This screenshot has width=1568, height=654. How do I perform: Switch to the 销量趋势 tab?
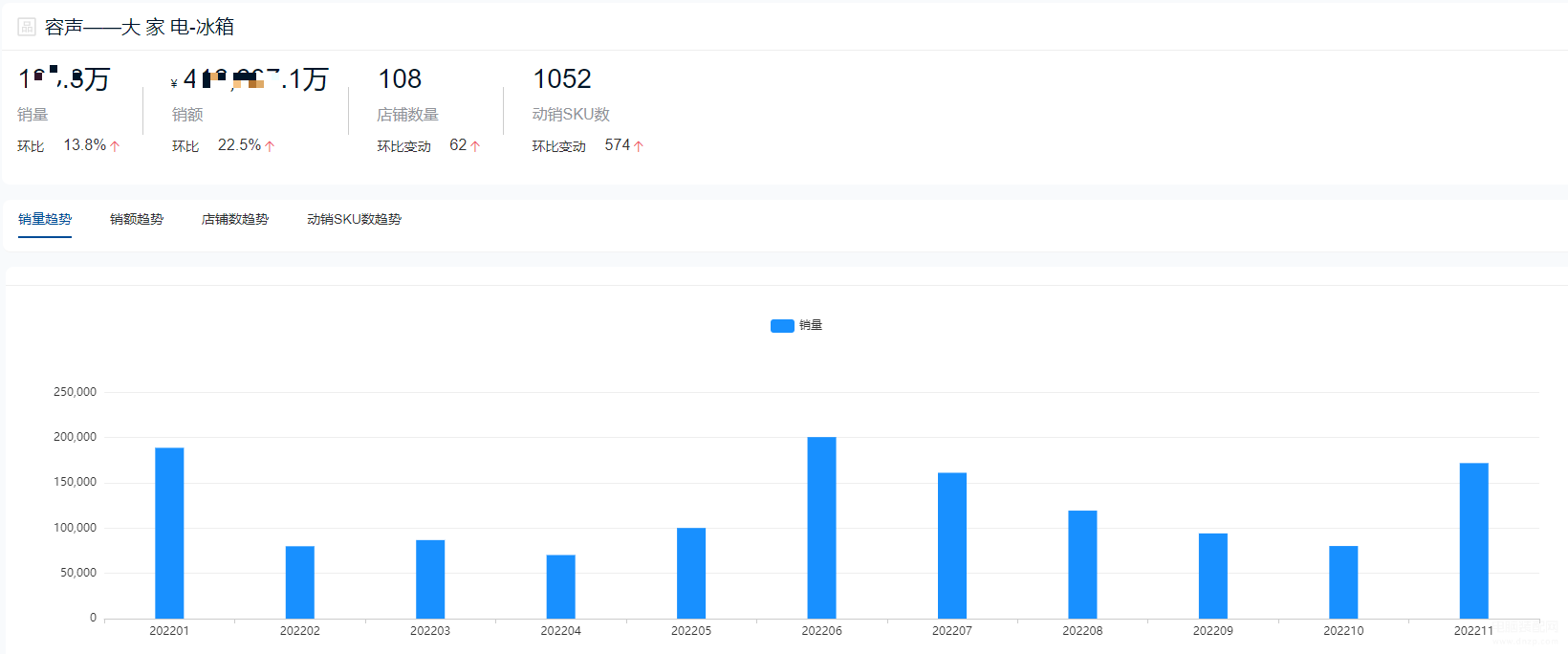click(45, 219)
